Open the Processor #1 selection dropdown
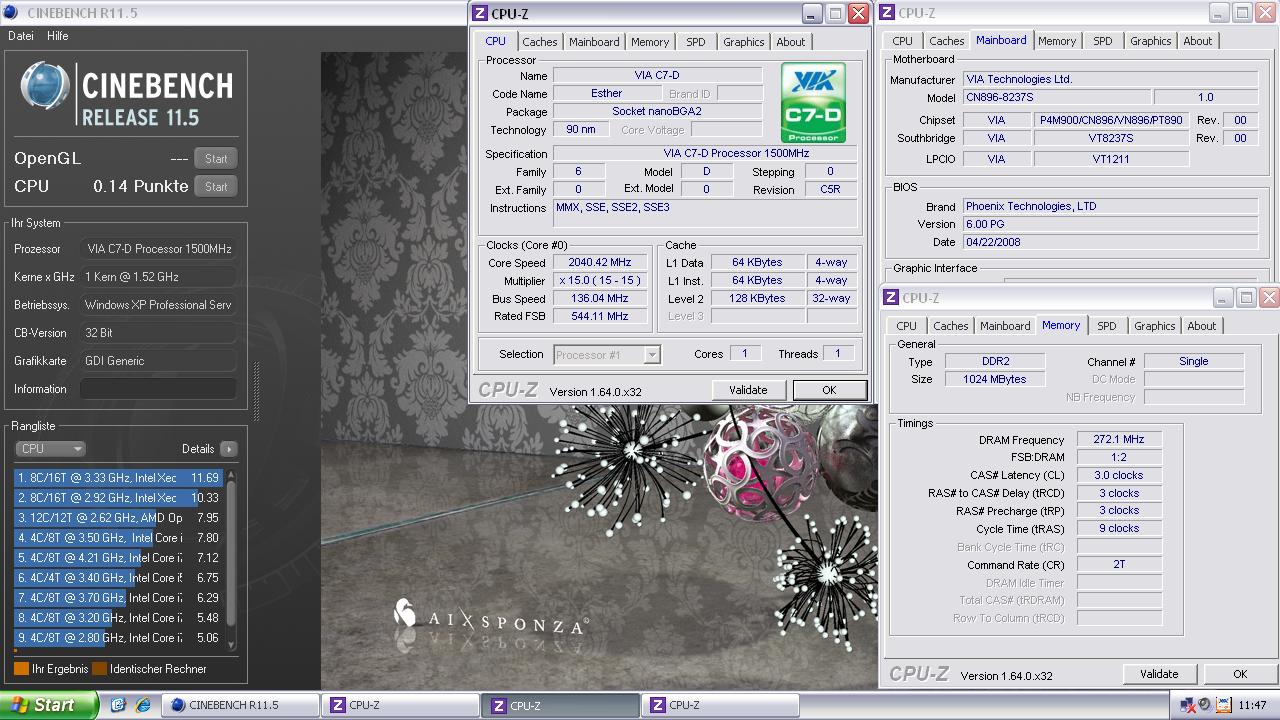Screen dimensions: 1280x720 (x=607, y=354)
